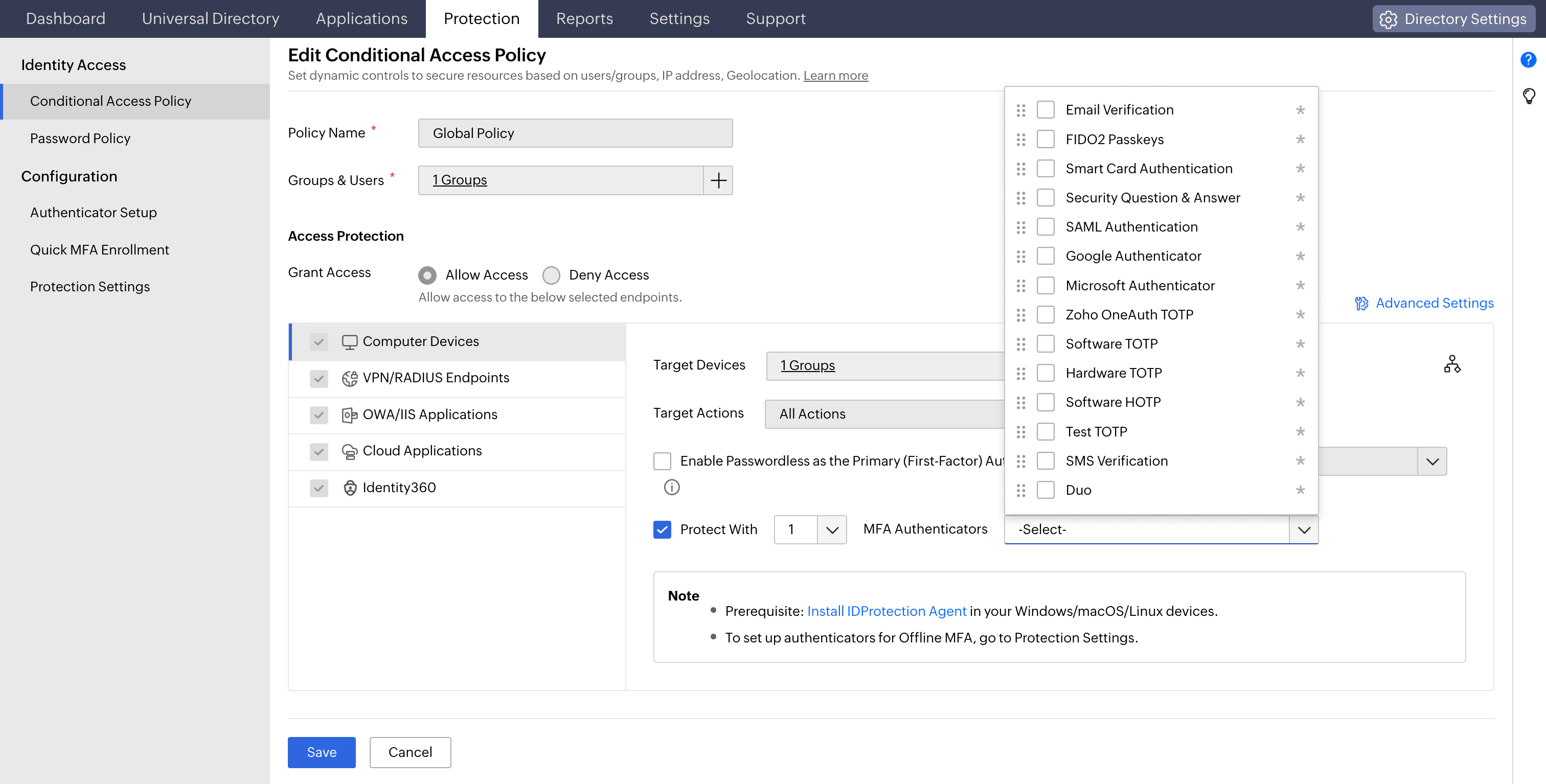The image size is (1546, 784).
Task: Check the Security Question & Answer option
Action: click(1045, 198)
